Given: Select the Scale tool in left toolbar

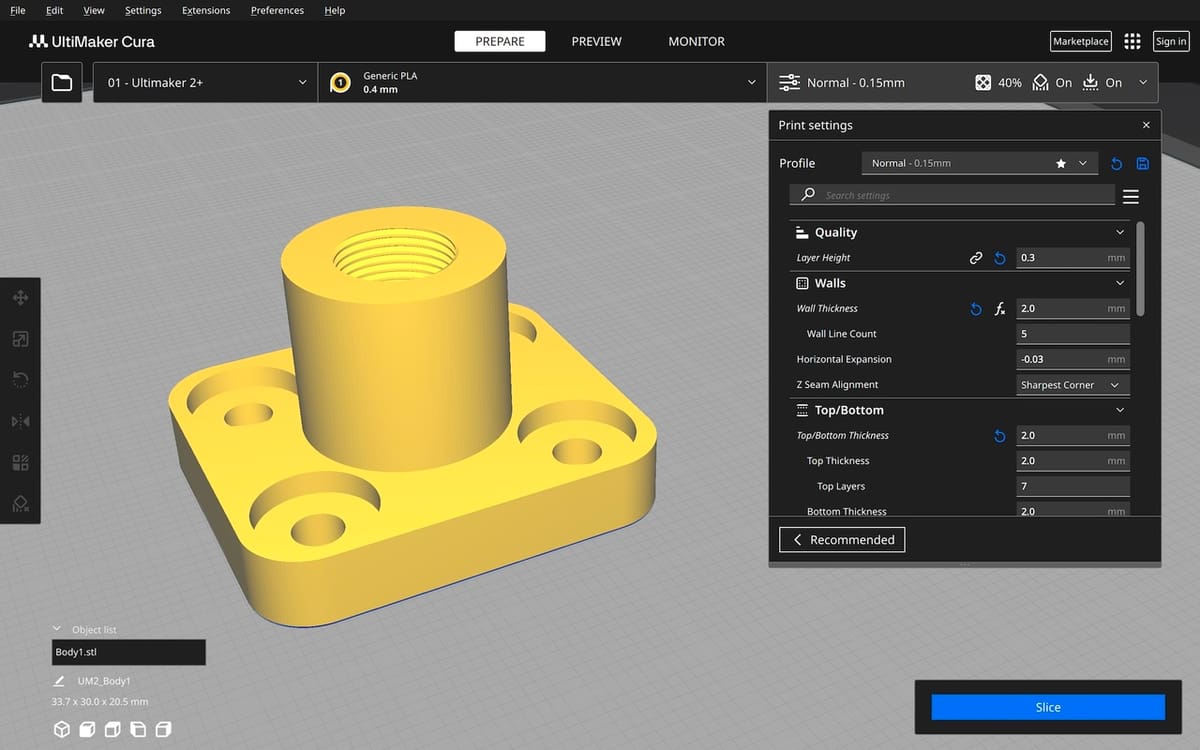Looking at the screenshot, I should (x=20, y=339).
